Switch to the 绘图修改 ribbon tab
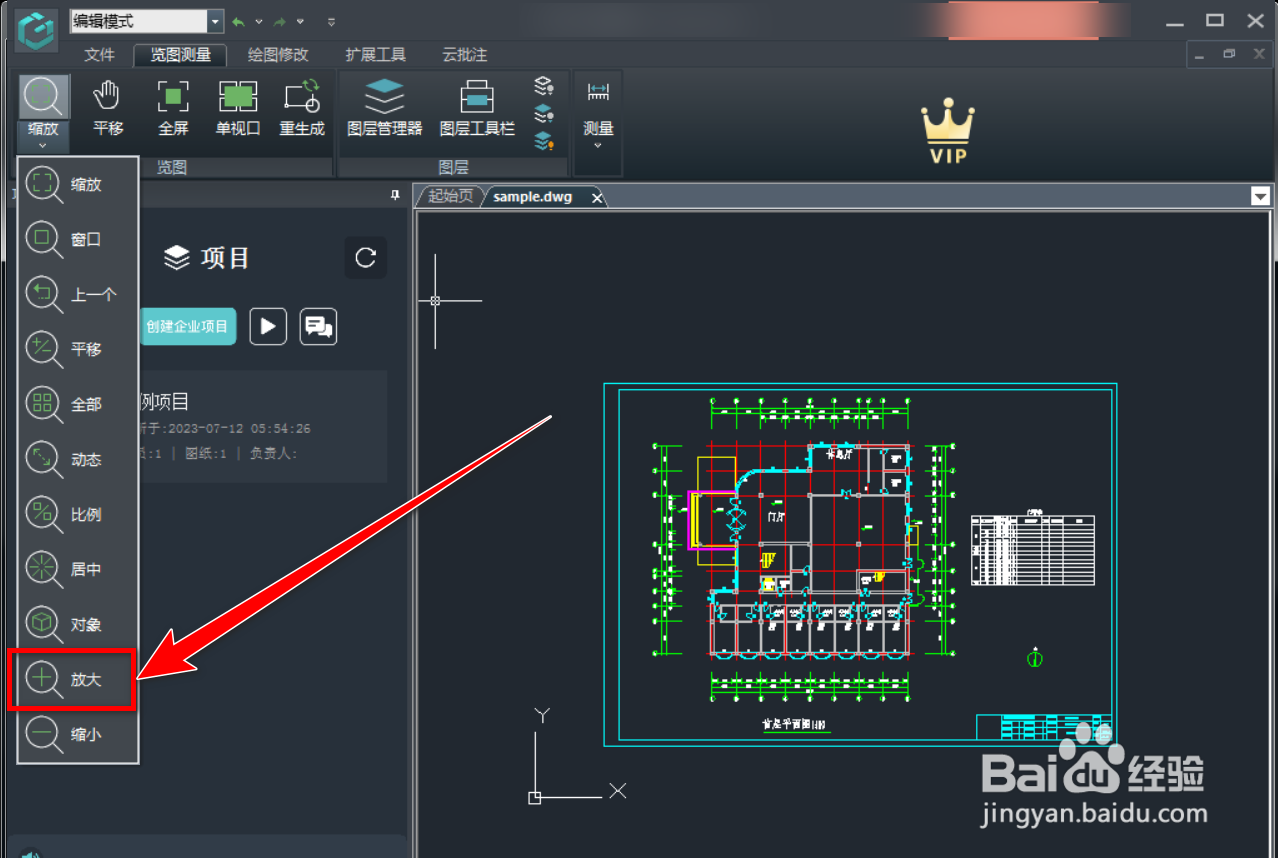 click(x=278, y=55)
